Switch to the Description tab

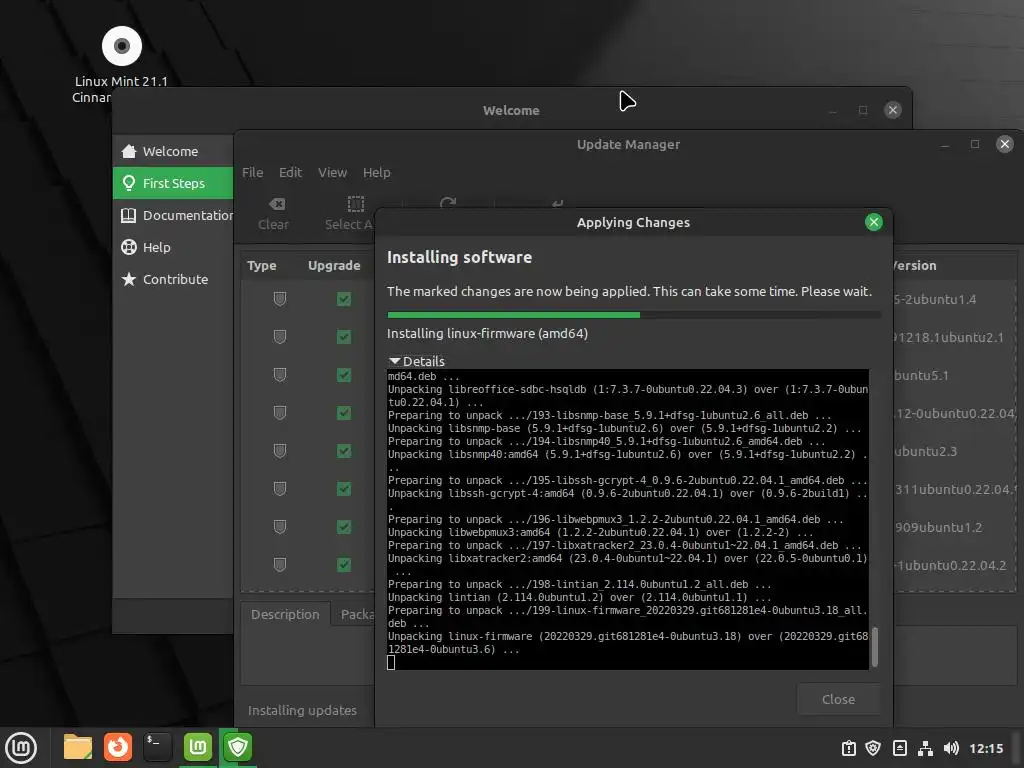click(285, 615)
